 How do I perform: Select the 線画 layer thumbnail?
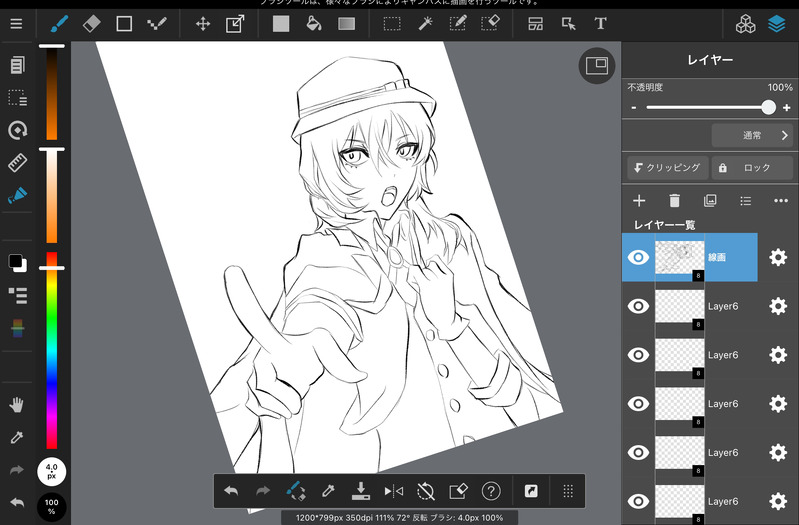(x=680, y=257)
